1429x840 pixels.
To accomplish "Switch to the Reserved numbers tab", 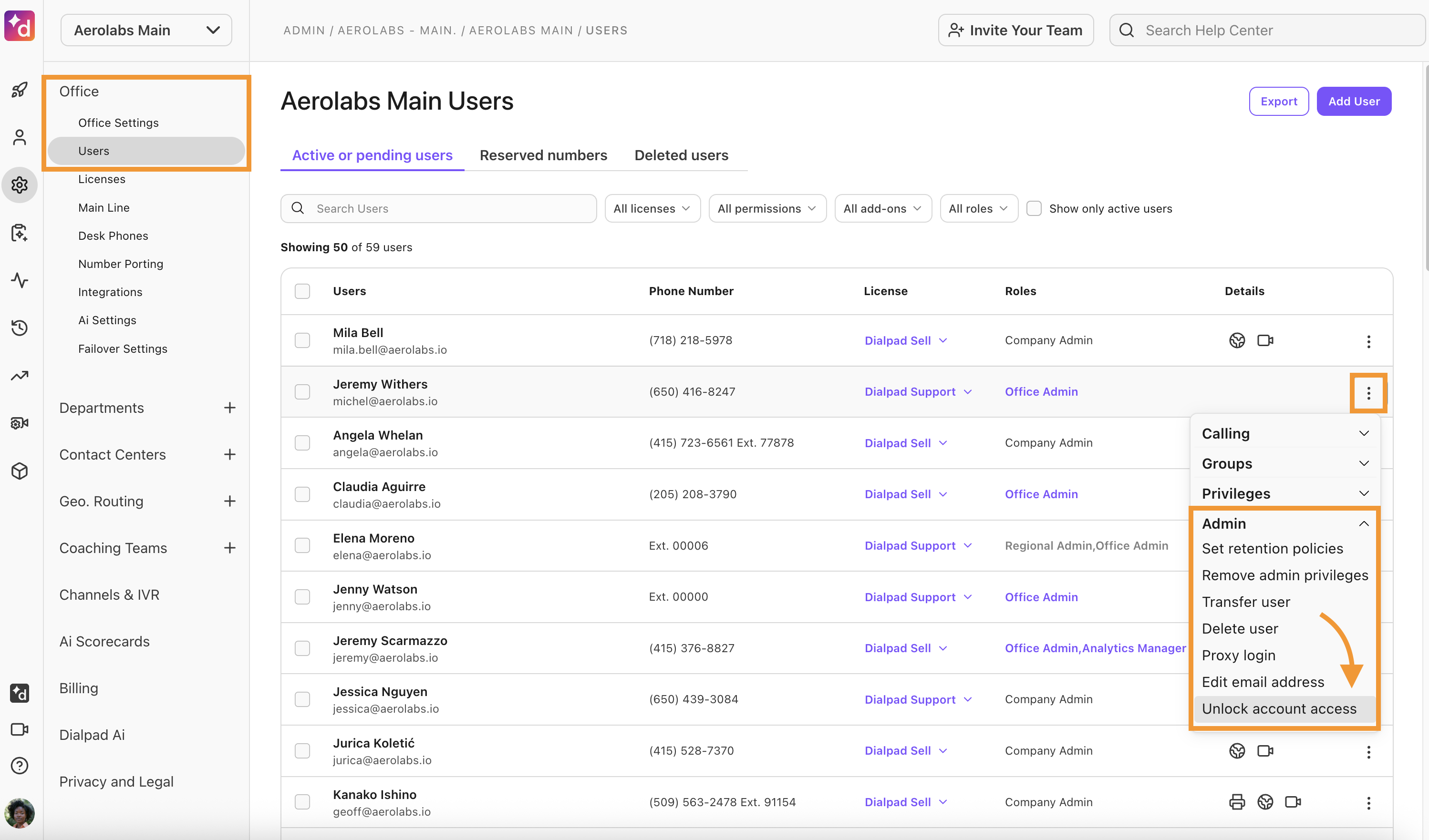I will click(543, 155).
